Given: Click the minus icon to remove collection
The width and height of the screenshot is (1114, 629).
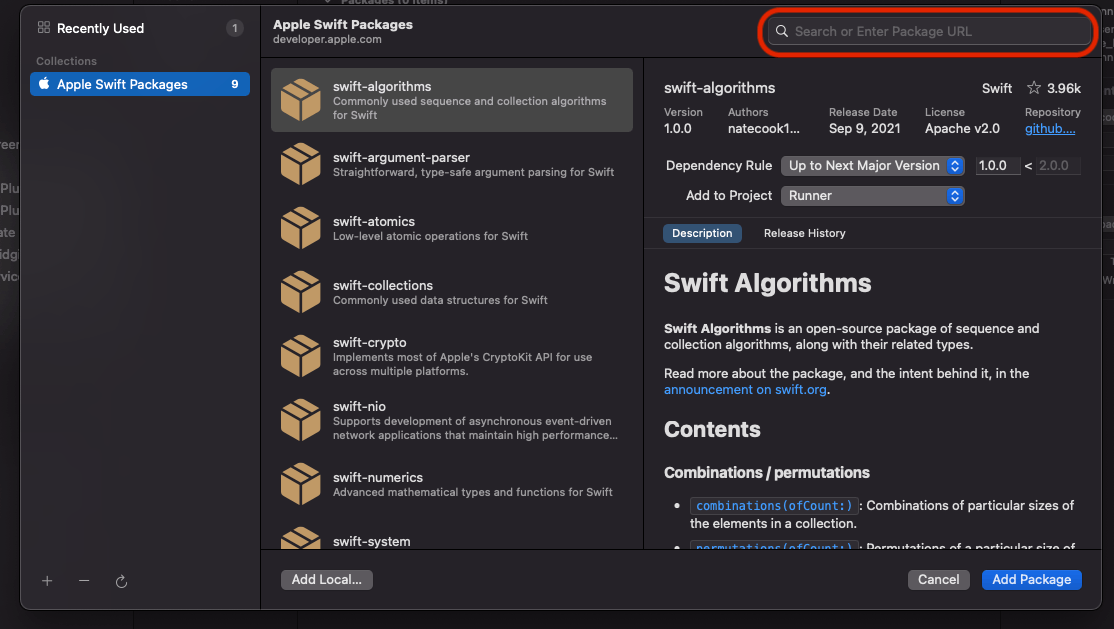Looking at the screenshot, I should (x=84, y=581).
